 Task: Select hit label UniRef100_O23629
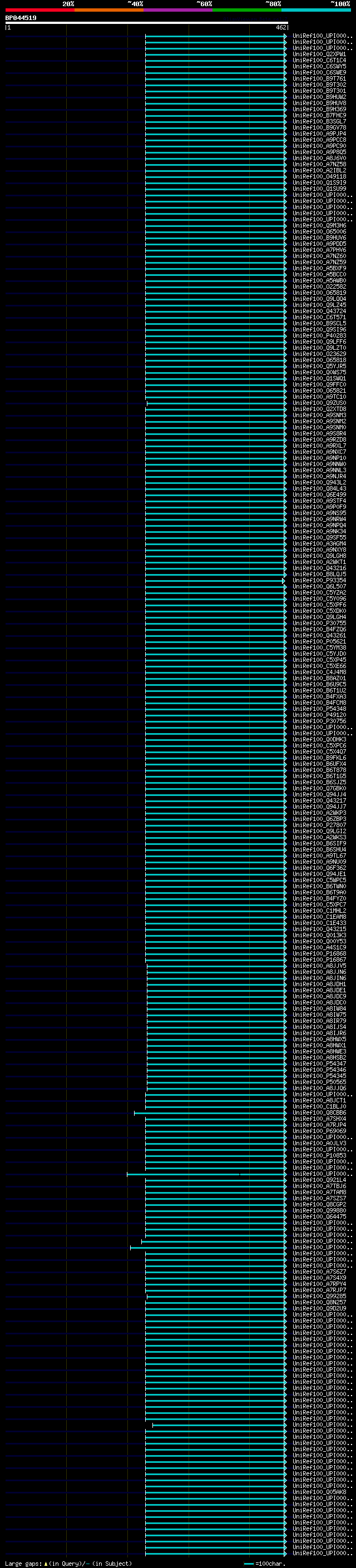[319, 354]
